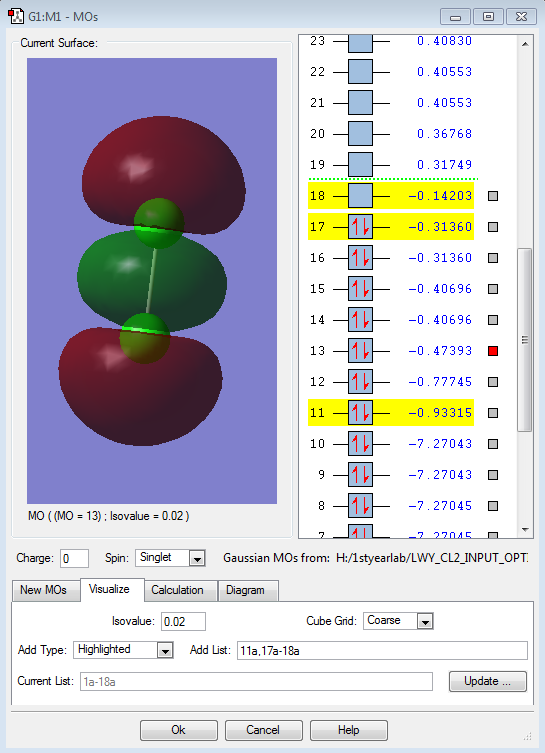Toggle the surface marker for MO 11
Screen dimensions: 545x753
[493, 413]
